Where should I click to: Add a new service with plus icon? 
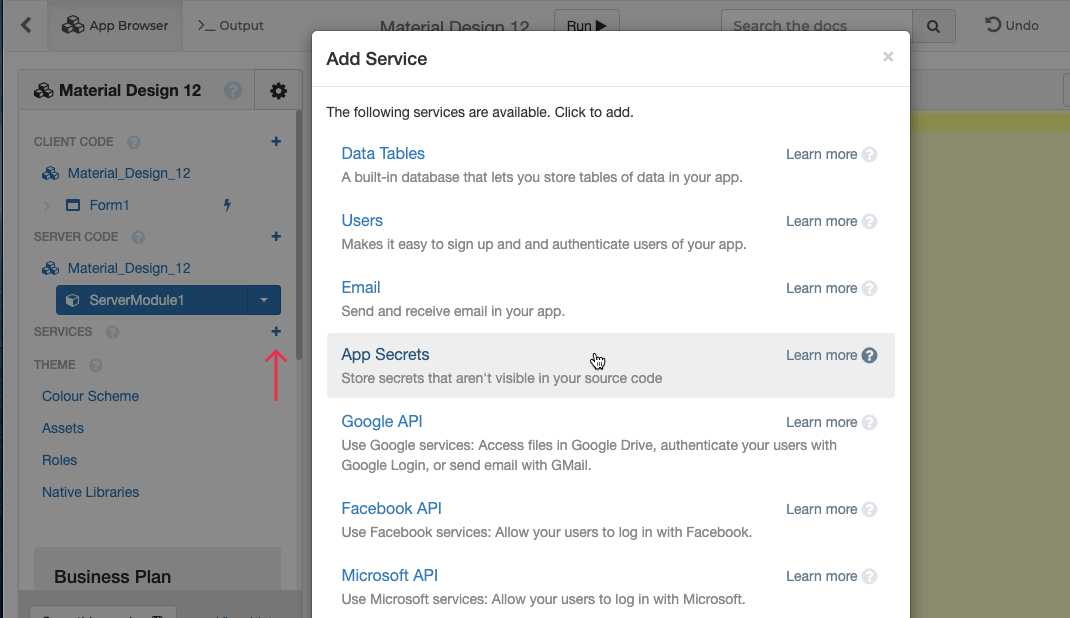click(276, 332)
